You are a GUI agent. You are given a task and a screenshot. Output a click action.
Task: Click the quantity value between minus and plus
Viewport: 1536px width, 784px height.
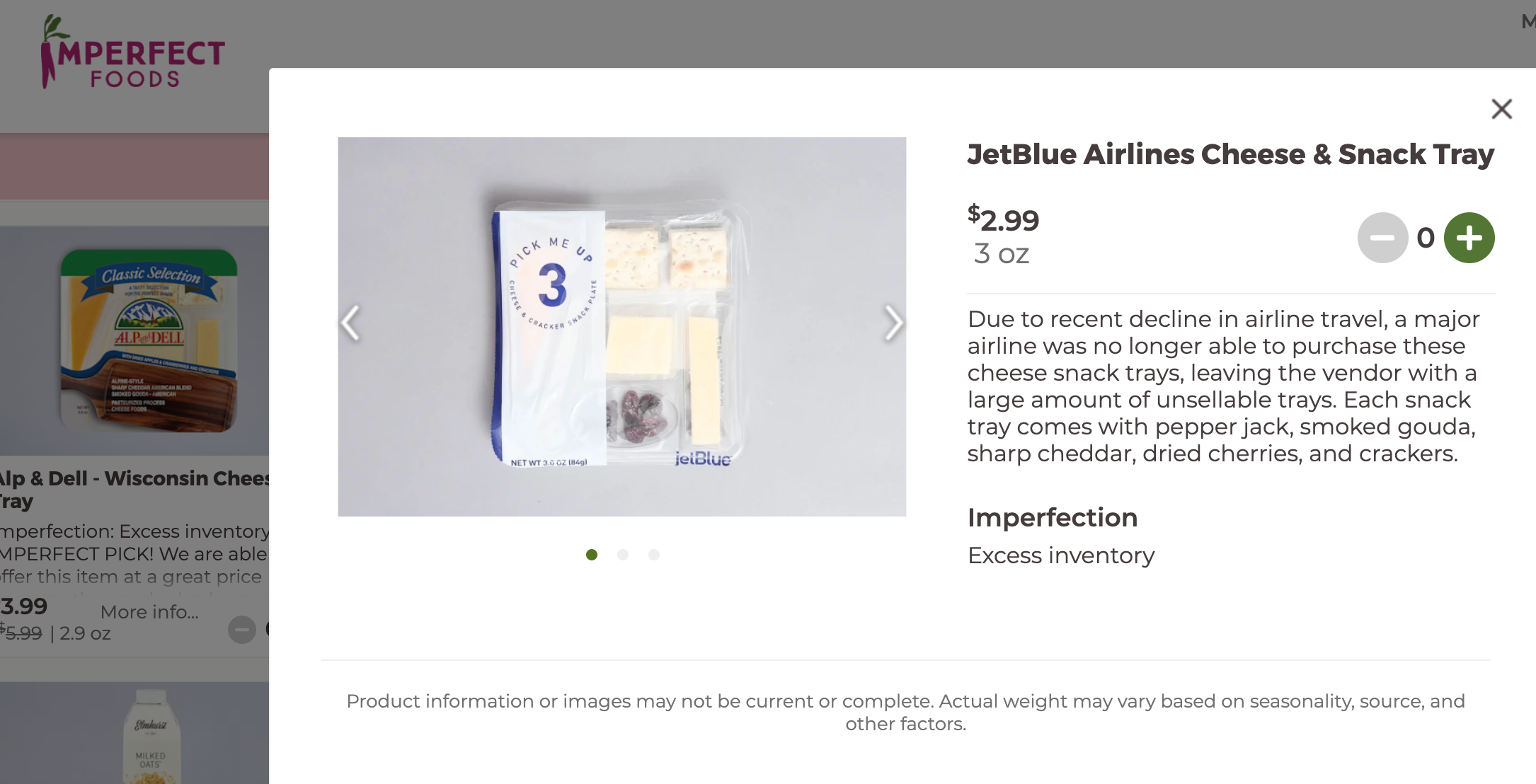[1426, 238]
